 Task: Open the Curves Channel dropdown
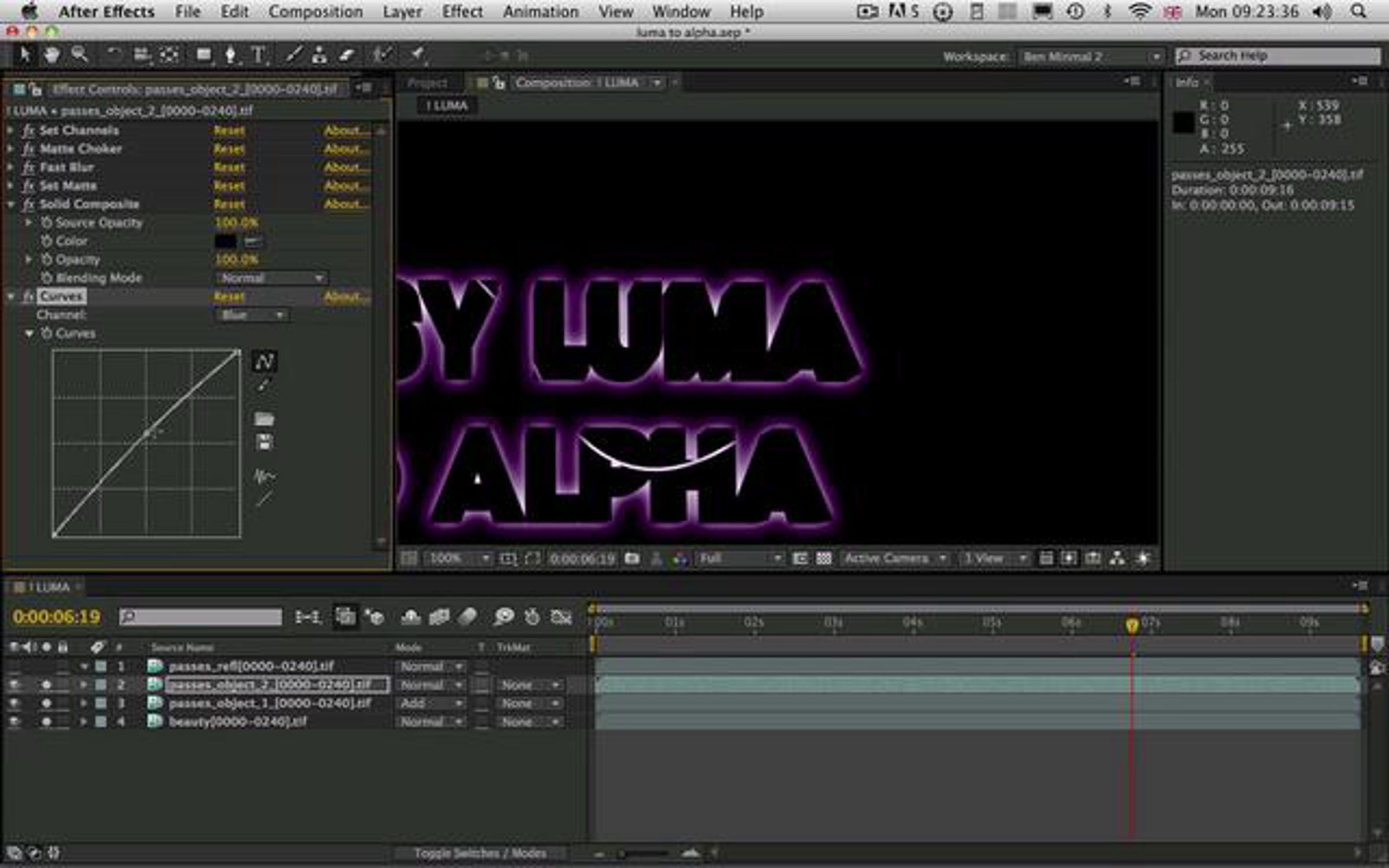click(x=253, y=315)
